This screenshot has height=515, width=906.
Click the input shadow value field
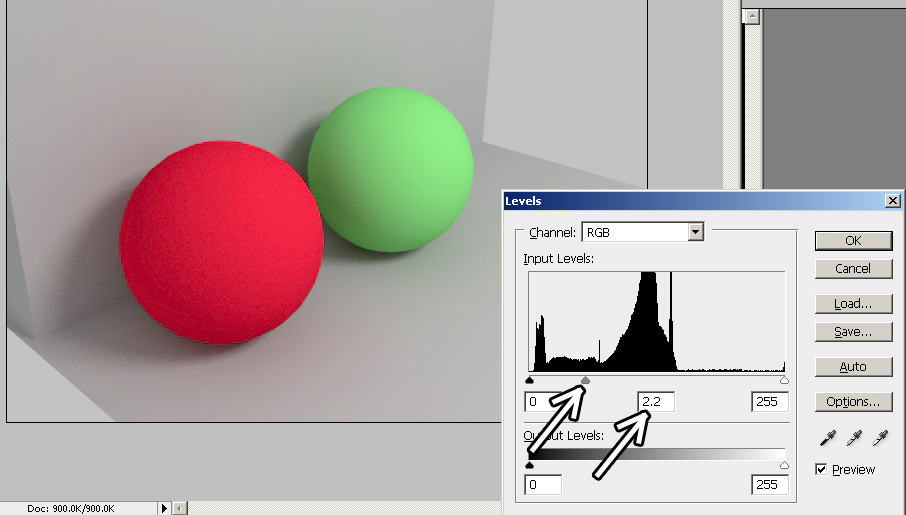pyautogui.click(x=543, y=402)
